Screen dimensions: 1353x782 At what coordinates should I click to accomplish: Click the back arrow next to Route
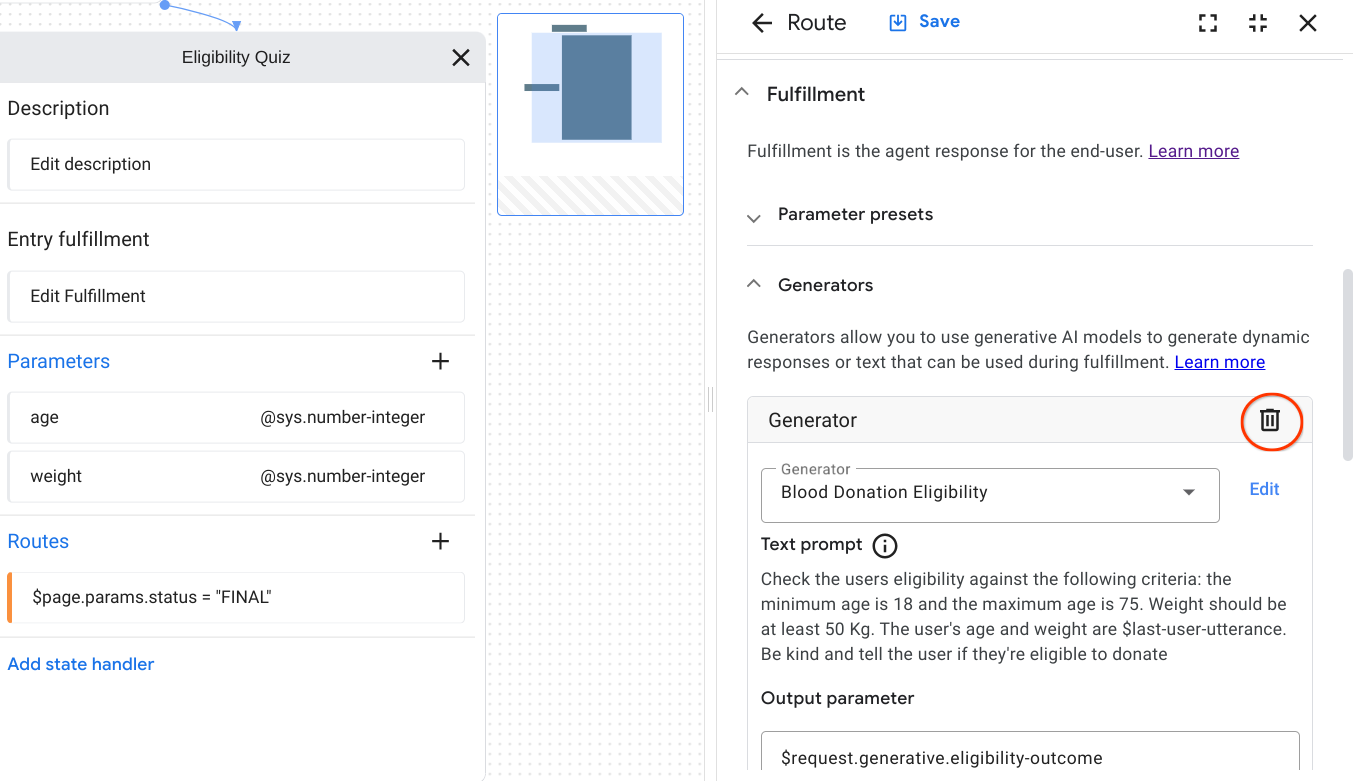pos(762,23)
